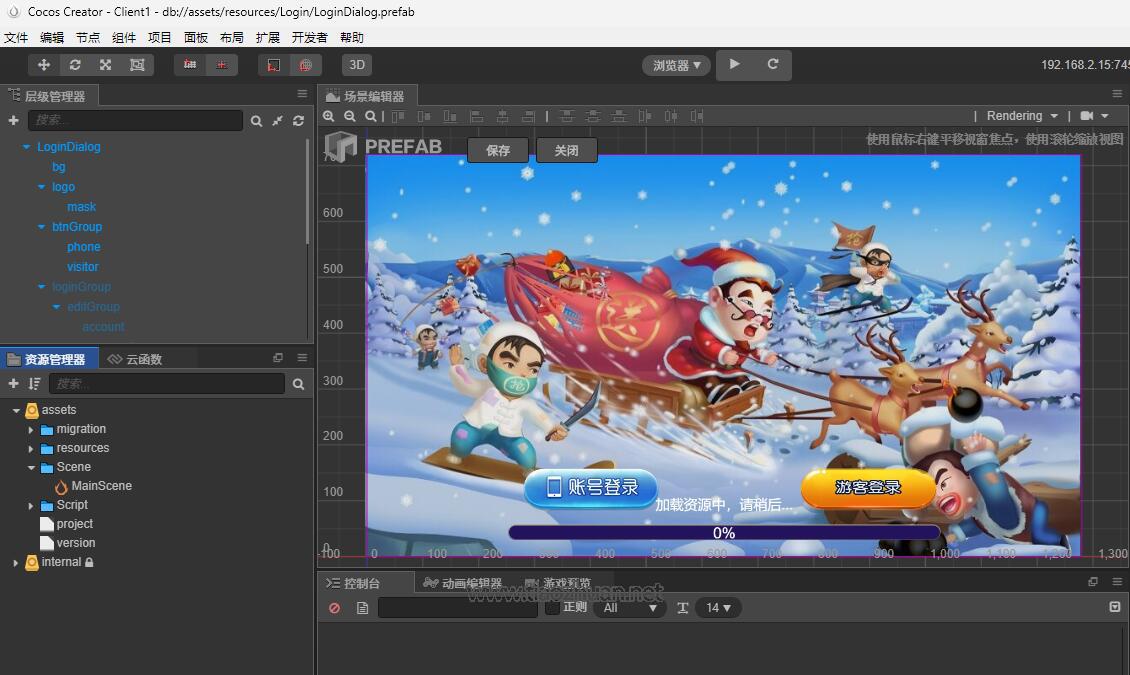Screen dimensions: 1130x675
Task: Open the 浏览器 preview platform dropdown
Action: click(677, 66)
